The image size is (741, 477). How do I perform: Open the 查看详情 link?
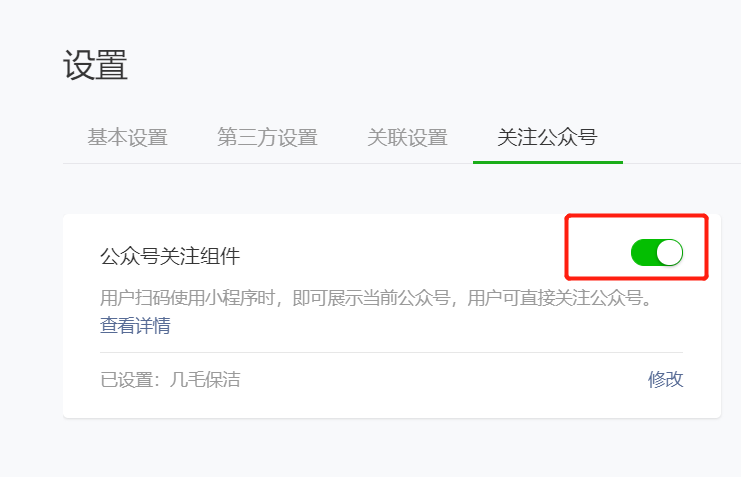[x=135, y=325]
